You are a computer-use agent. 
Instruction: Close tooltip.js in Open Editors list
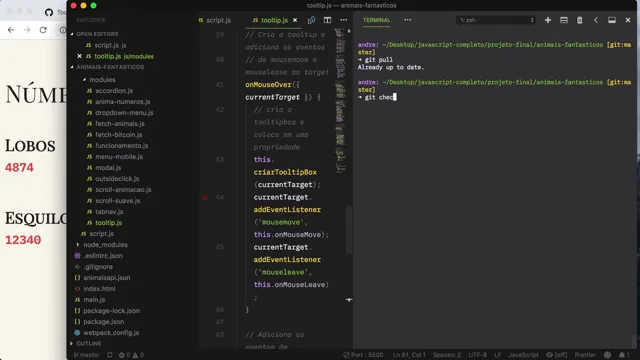point(80,56)
